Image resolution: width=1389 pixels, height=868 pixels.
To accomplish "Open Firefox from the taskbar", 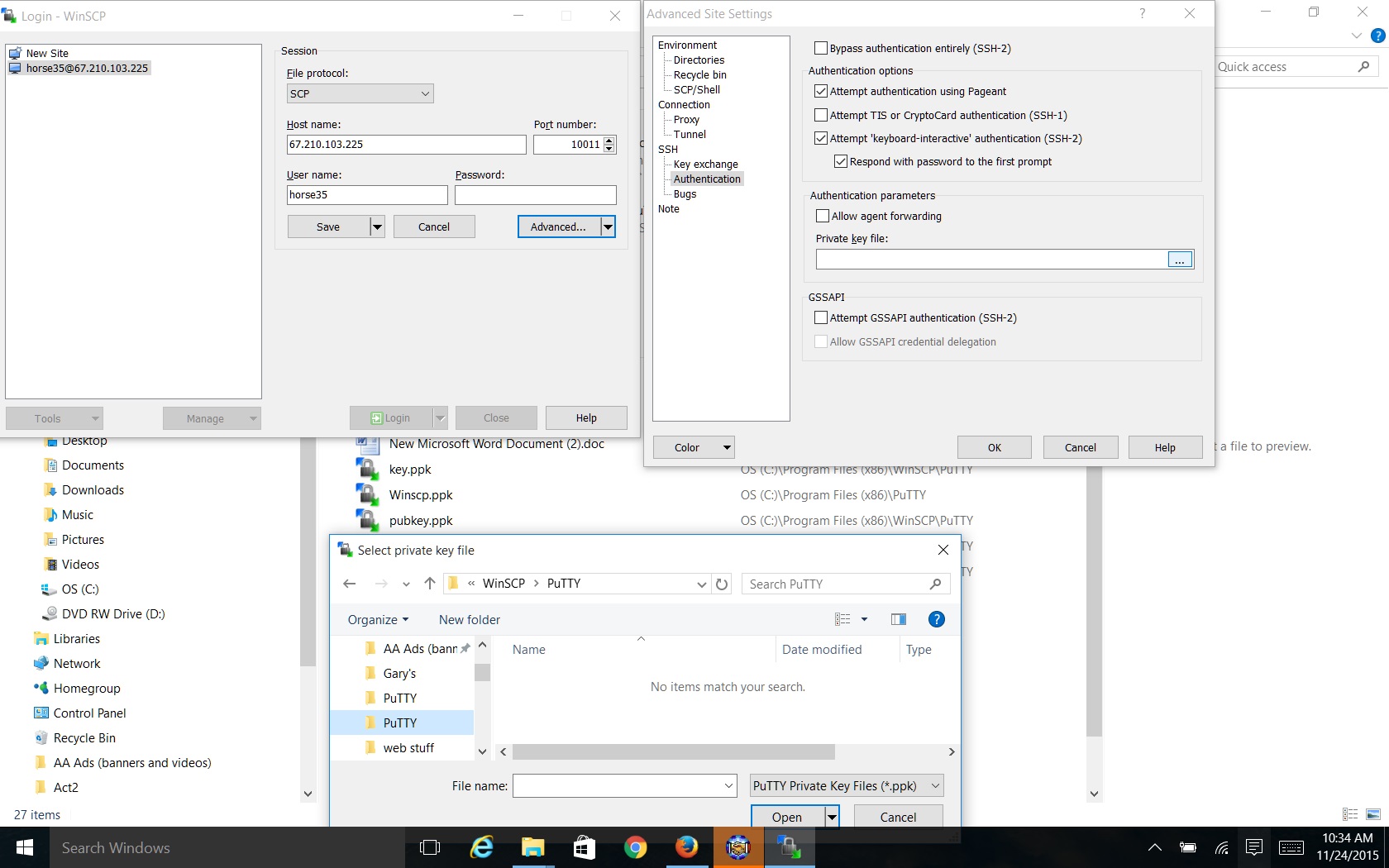I will [x=687, y=847].
